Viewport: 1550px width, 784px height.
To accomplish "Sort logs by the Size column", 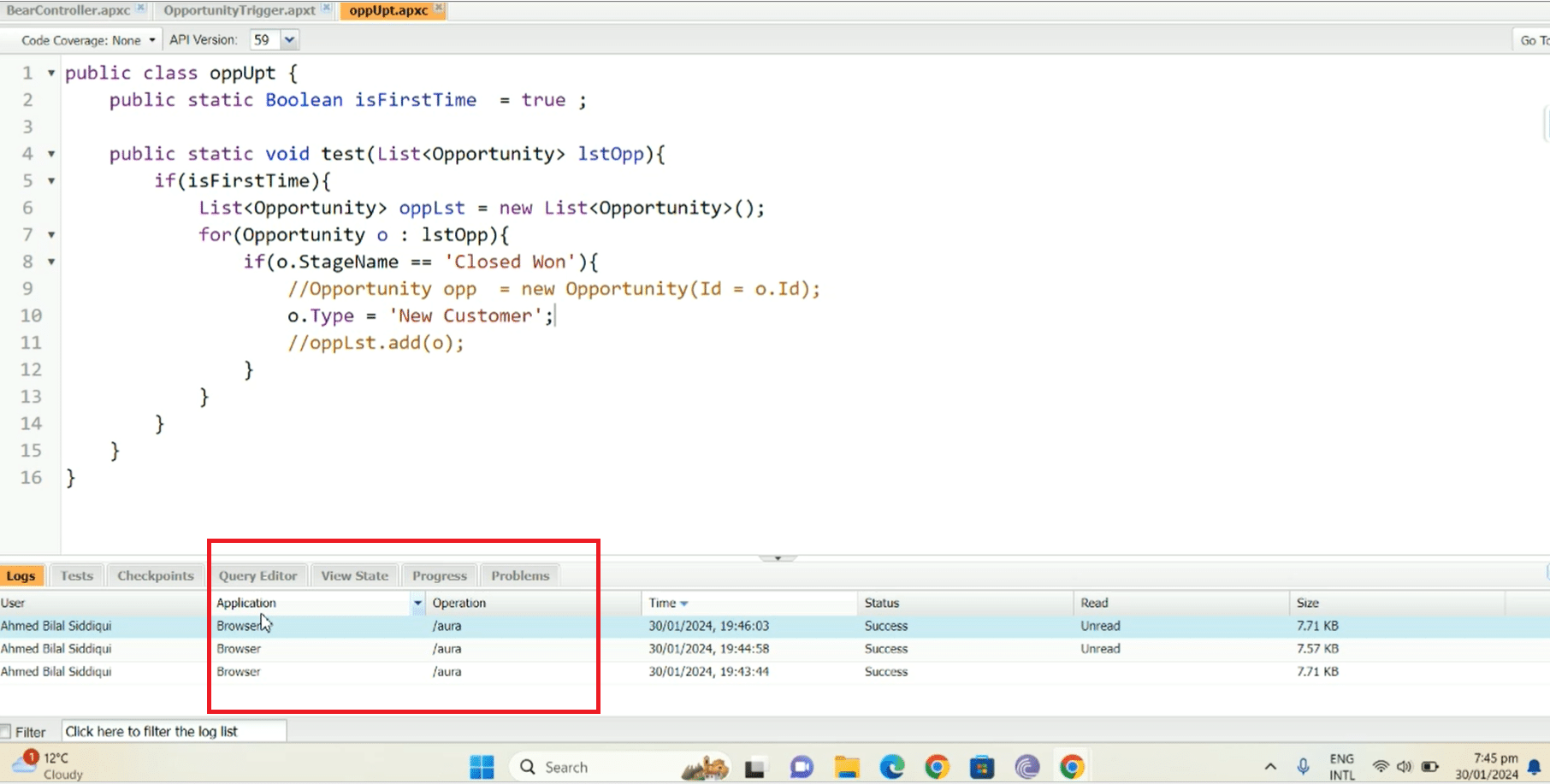I will coord(1397,603).
